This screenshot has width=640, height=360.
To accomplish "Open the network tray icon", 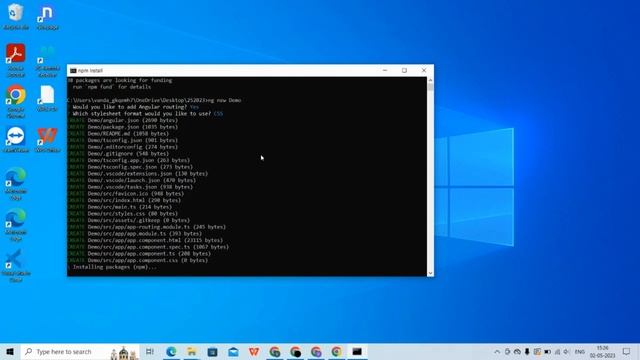I will 557,352.
